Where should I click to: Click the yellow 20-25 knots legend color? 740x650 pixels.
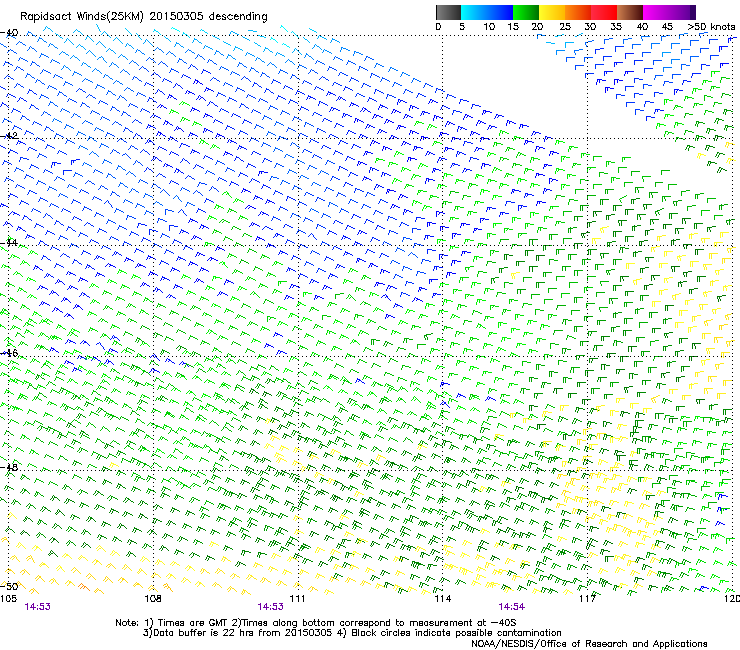coord(552,12)
